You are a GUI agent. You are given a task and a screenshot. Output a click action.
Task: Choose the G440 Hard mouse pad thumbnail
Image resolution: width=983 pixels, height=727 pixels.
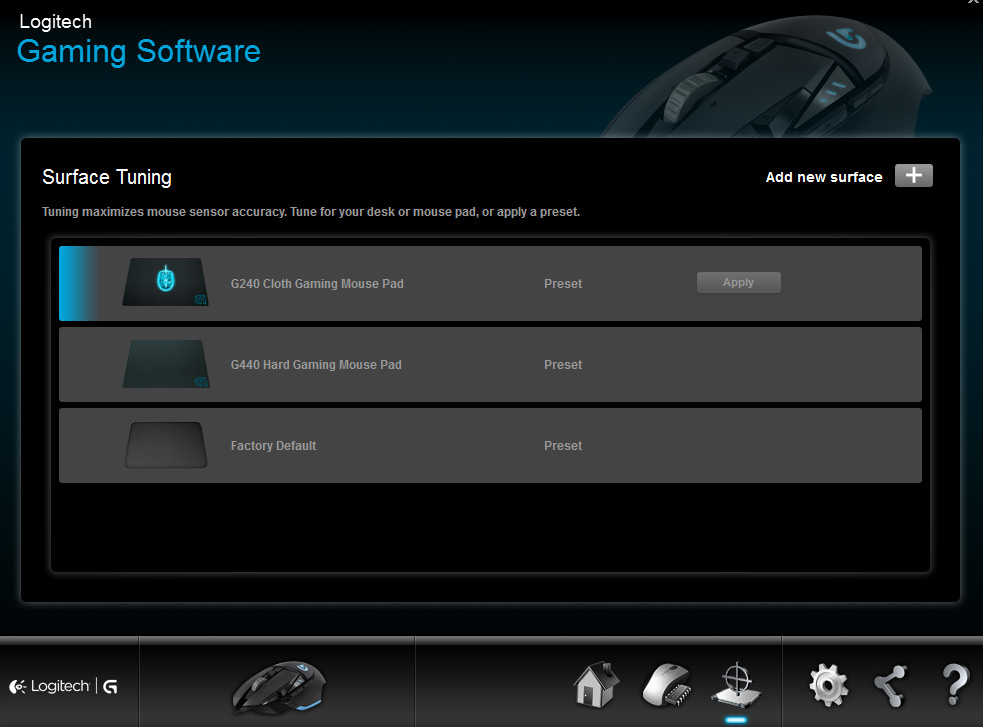point(167,364)
